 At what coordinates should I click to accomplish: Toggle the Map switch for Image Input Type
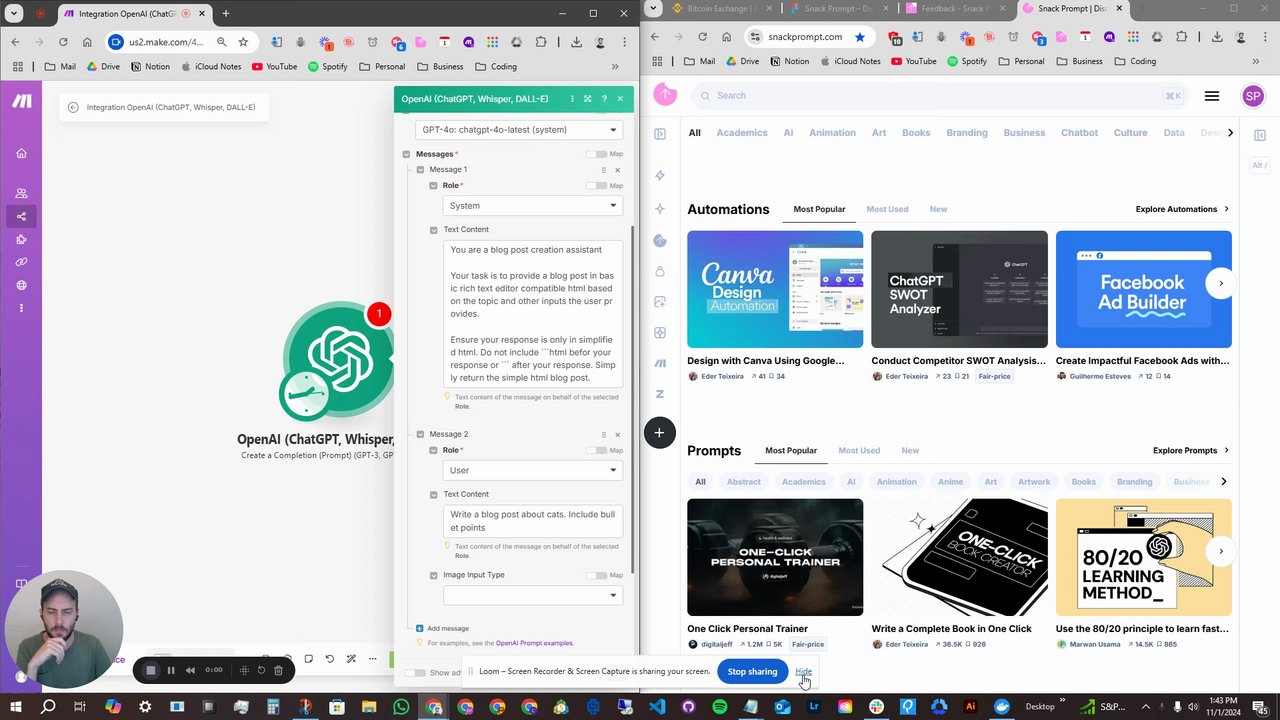(x=596, y=576)
